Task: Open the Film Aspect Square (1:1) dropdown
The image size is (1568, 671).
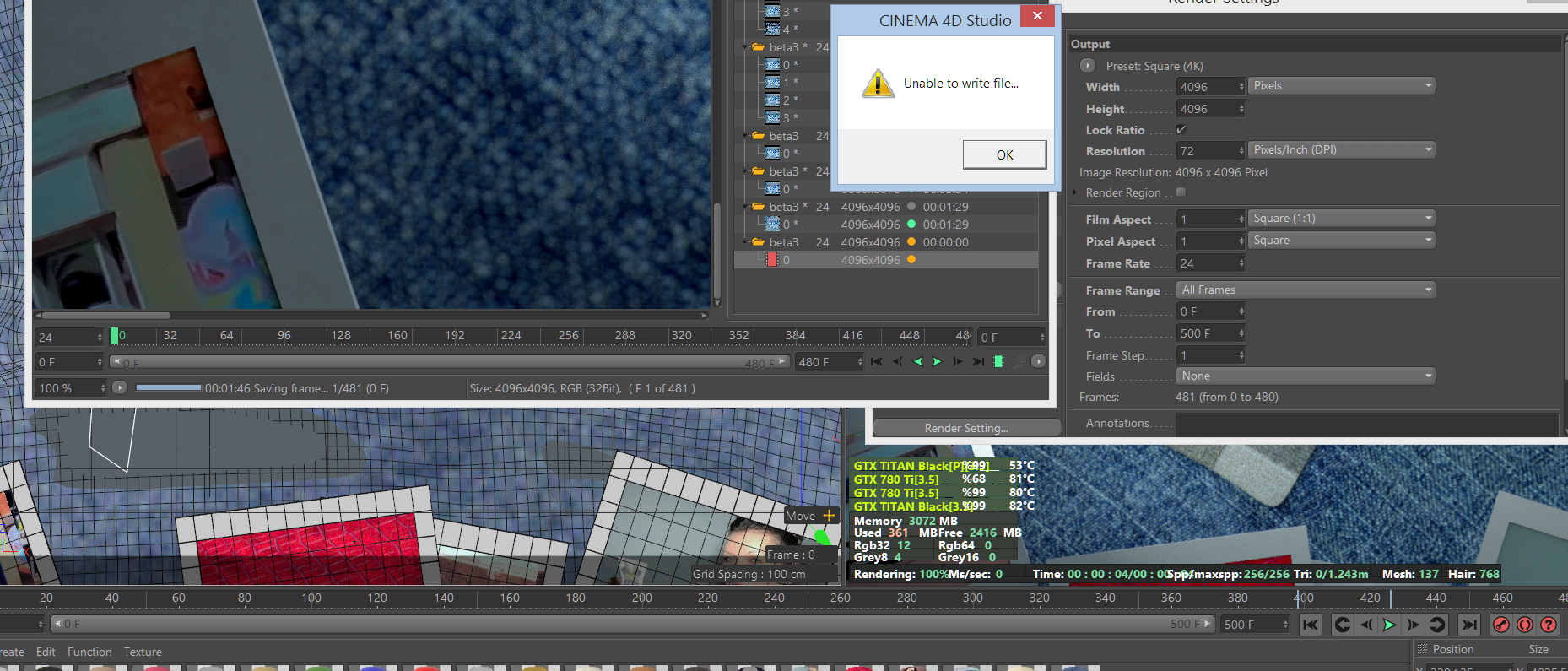Action: pos(1342,219)
